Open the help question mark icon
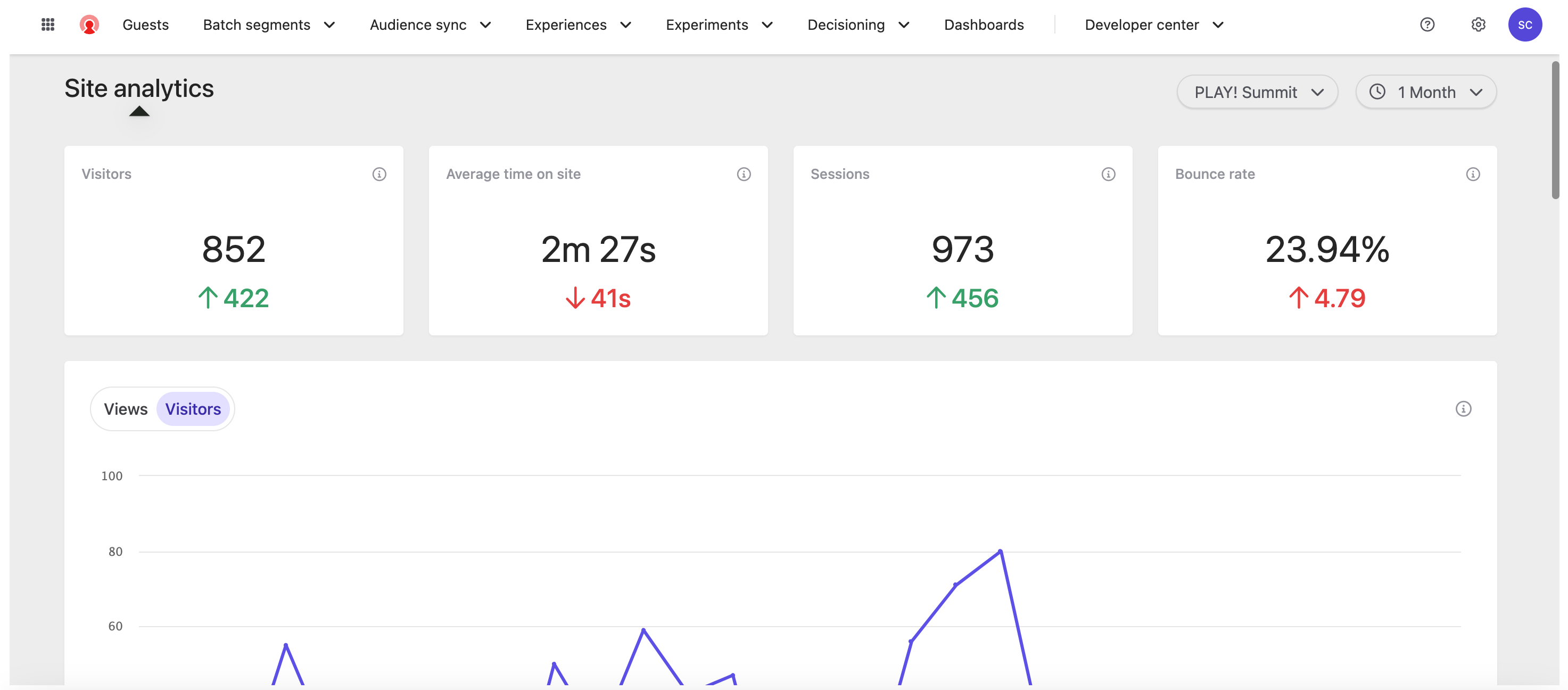The image size is (1568, 690). coord(1427,24)
